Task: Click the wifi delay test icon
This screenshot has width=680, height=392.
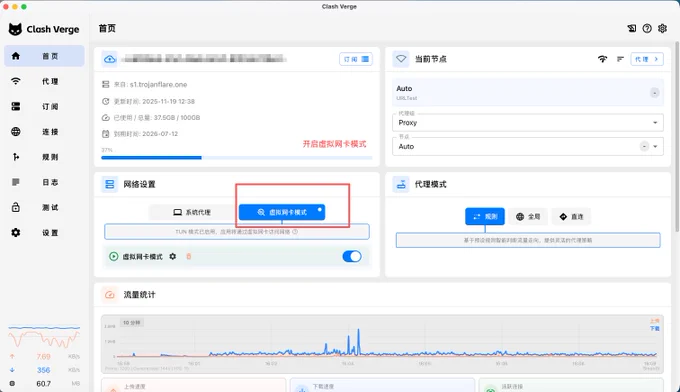Action: pos(602,59)
